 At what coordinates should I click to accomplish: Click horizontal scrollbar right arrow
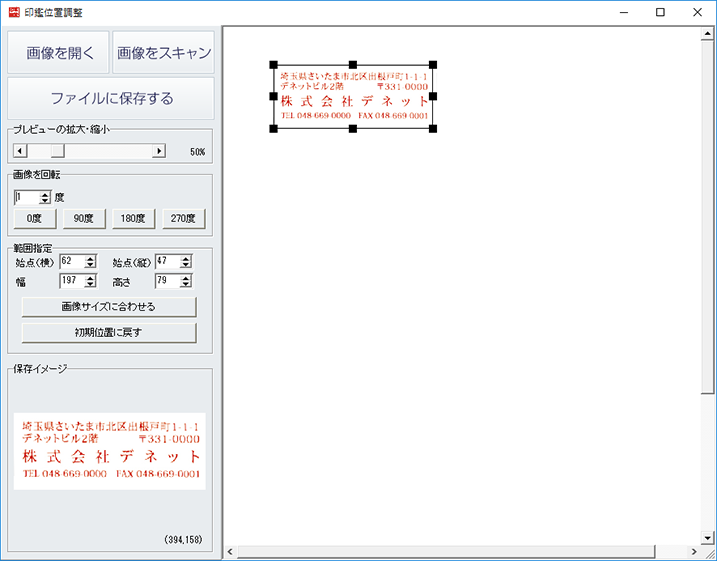point(694,552)
